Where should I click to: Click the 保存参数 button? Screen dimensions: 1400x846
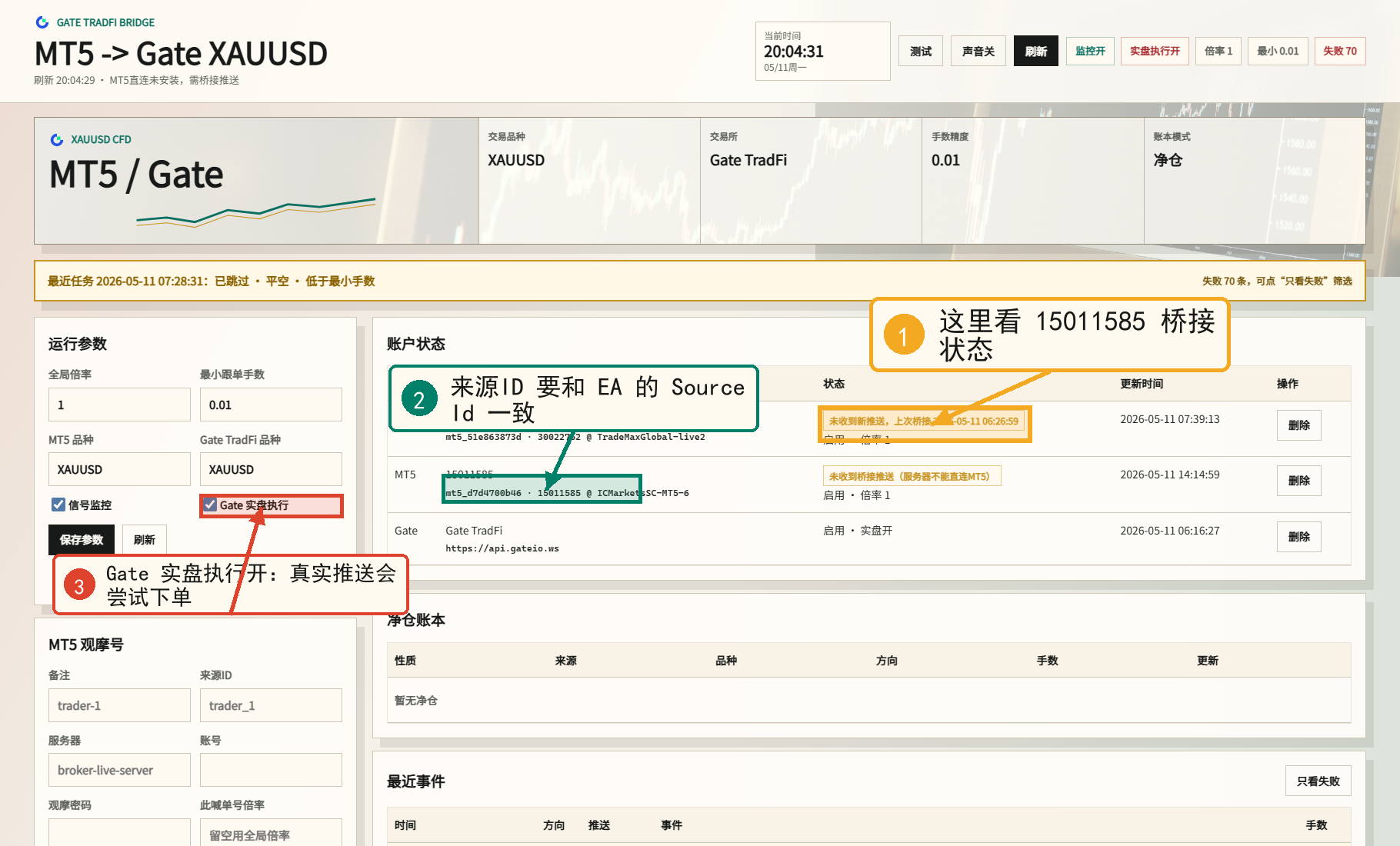tap(82, 540)
